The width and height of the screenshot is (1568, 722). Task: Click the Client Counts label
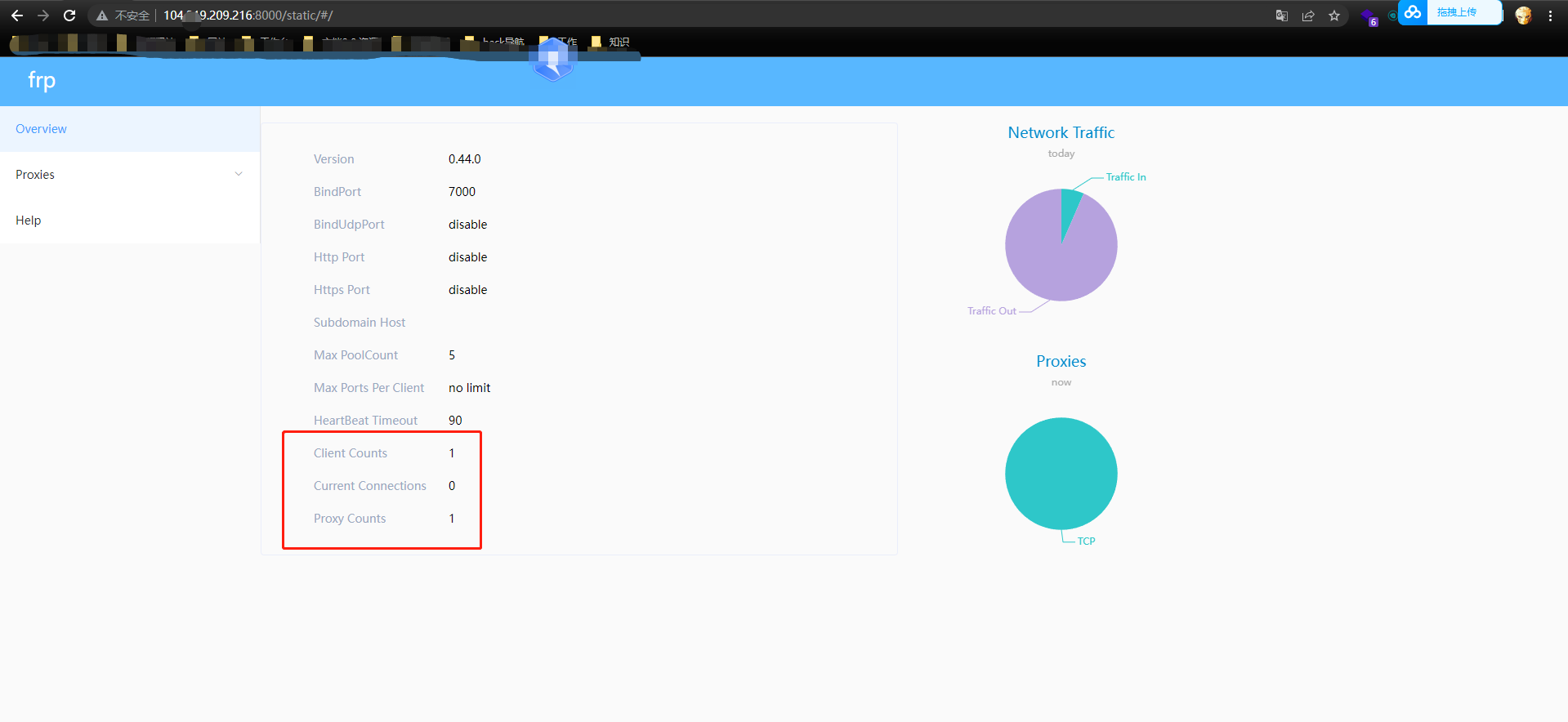point(351,453)
